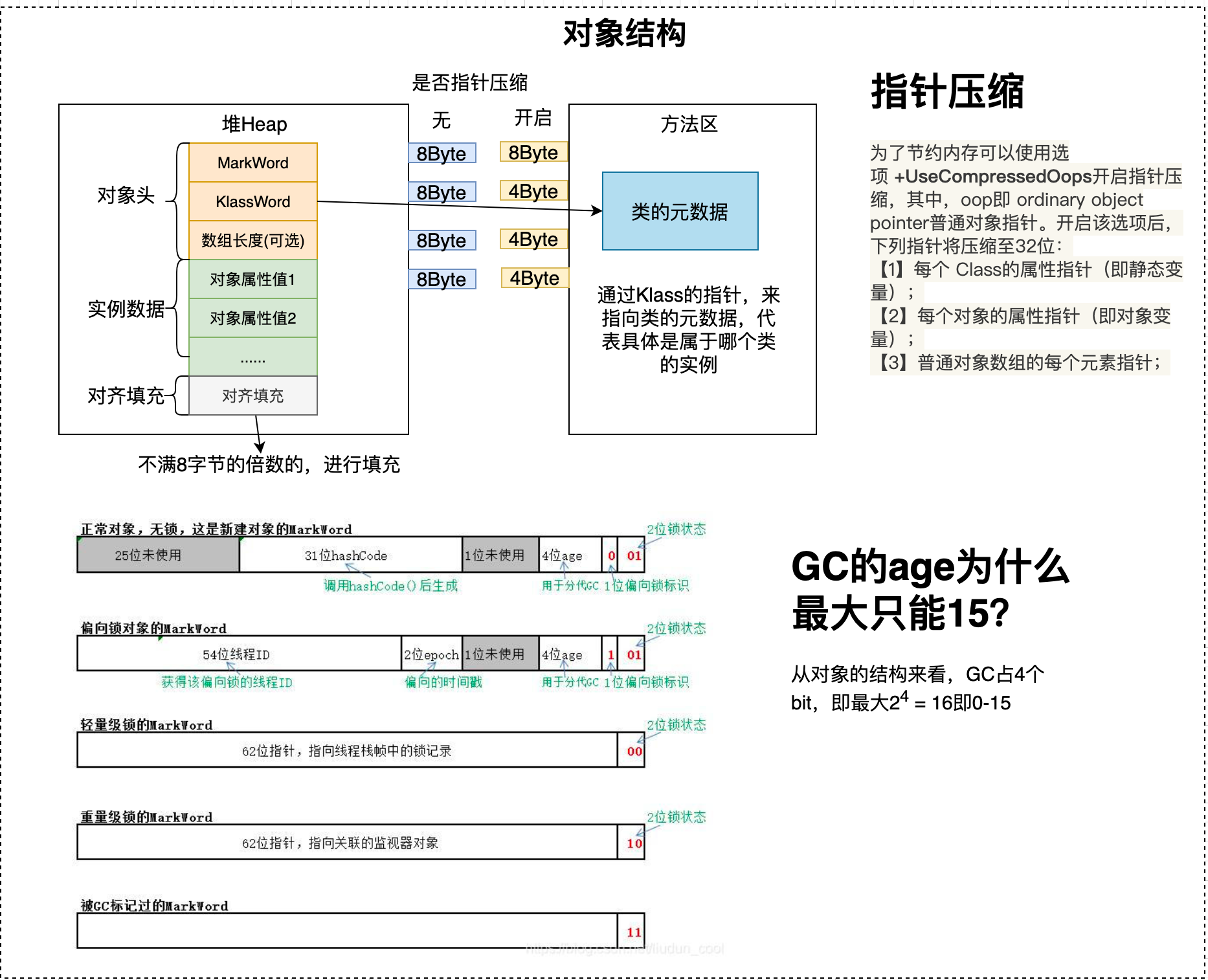Click the 【3】普通对象数组 line
This screenshot has width=1208, height=980.
point(1020,362)
